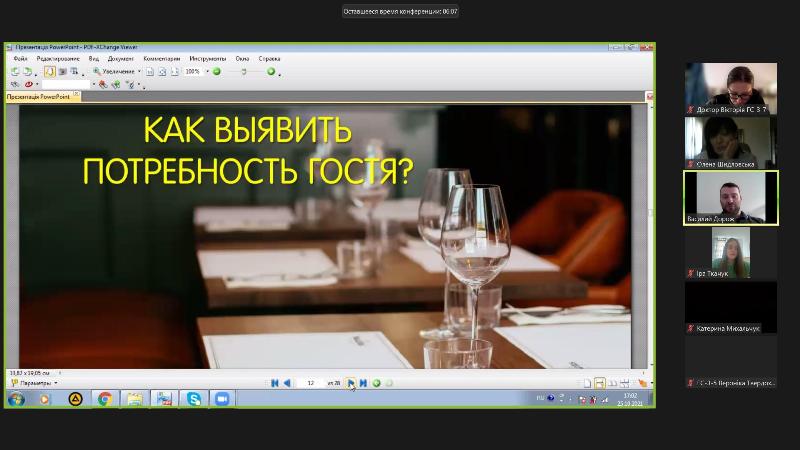This screenshot has width=800, height=450.
Task: Select participant video Доктор Вікторія
Action: click(x=731, y=88)
